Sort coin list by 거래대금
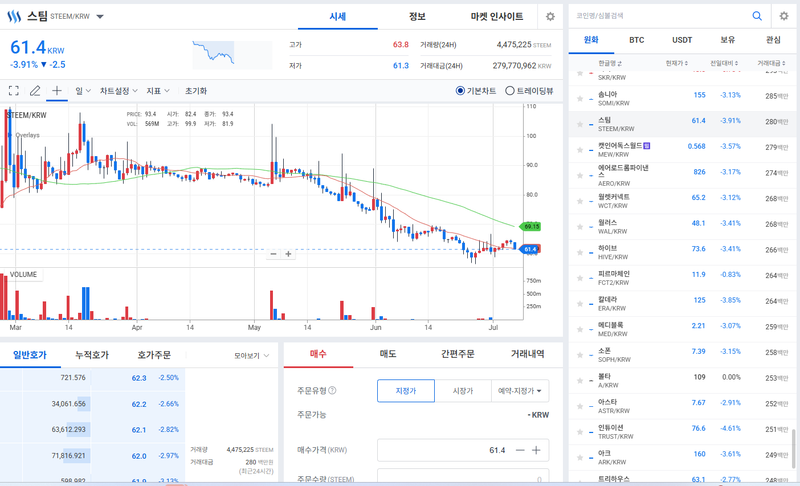Image resolution: width=800 pixels, height=486 pixels. (771, 63)
